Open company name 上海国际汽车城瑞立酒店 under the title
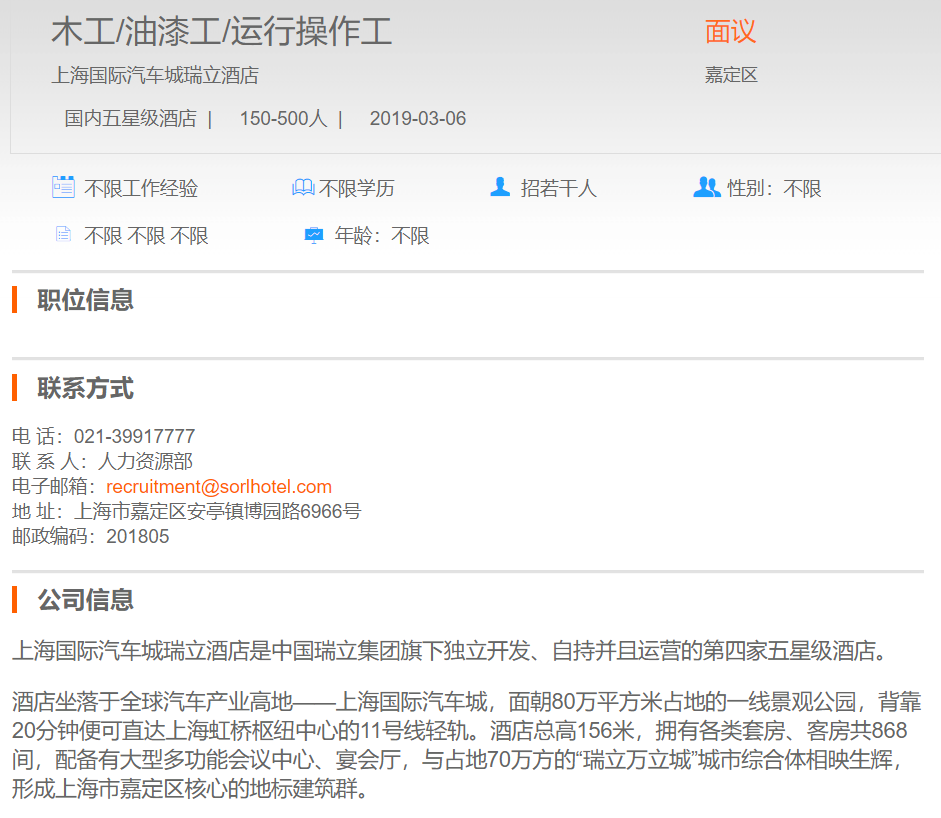Viewport: 941px width, 818px height. coord(155,75)
